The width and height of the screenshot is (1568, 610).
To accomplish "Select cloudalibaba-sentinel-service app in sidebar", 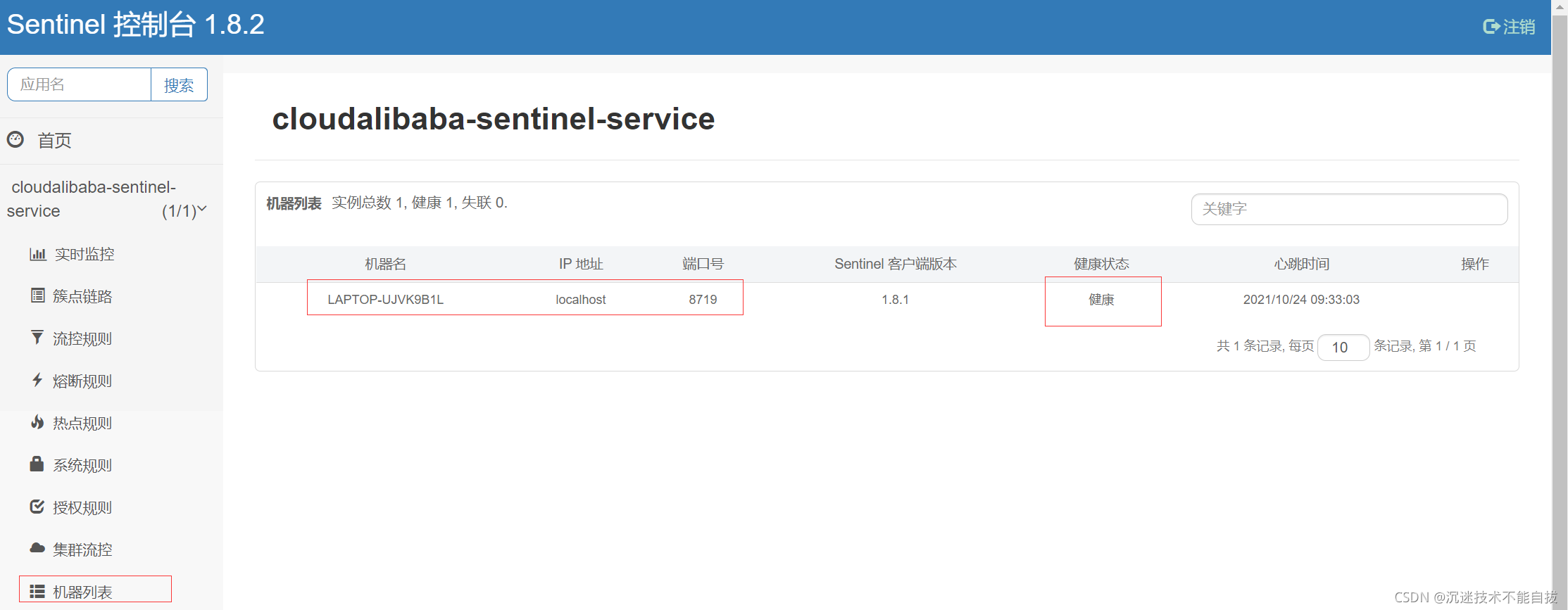I will click(x=106, y=199).
